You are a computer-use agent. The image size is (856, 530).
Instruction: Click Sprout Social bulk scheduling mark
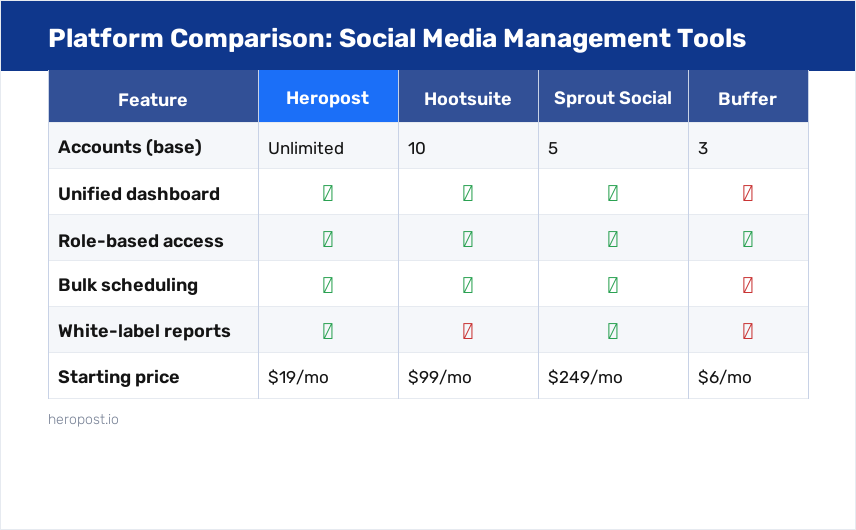coord(613,285)
